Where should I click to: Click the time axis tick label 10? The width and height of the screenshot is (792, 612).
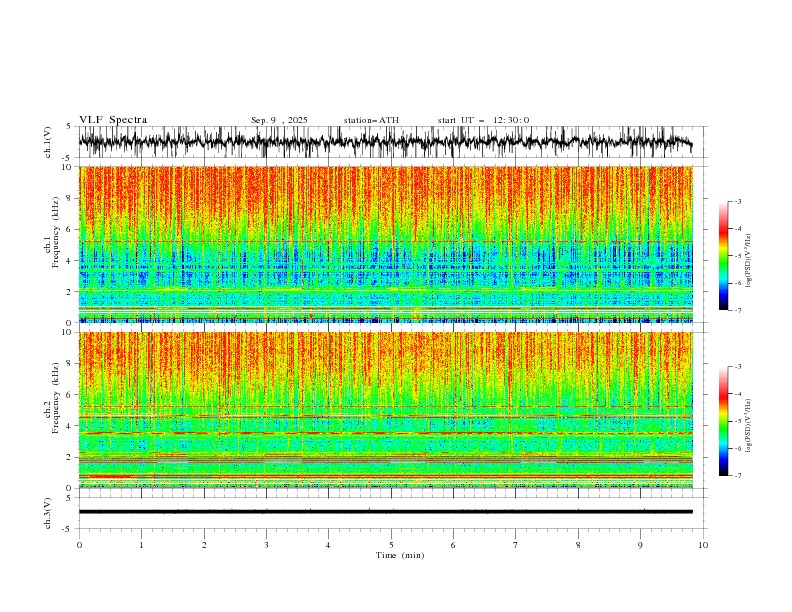[x=703, y=545]
